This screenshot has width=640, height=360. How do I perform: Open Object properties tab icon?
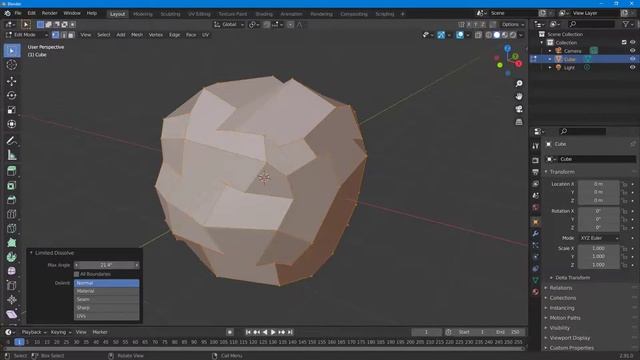536,222
